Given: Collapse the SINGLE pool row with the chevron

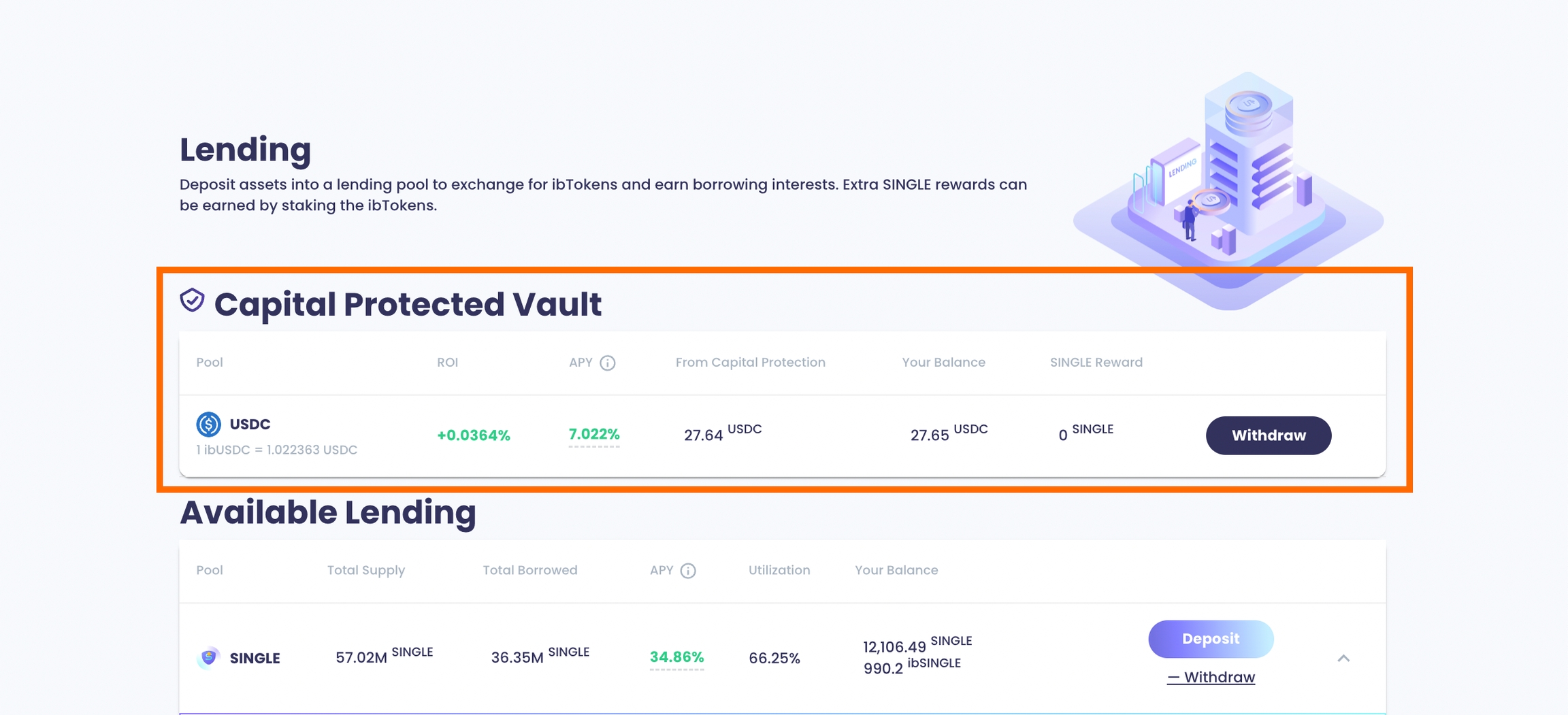Looking at the screenshot, I should 1343,658.
